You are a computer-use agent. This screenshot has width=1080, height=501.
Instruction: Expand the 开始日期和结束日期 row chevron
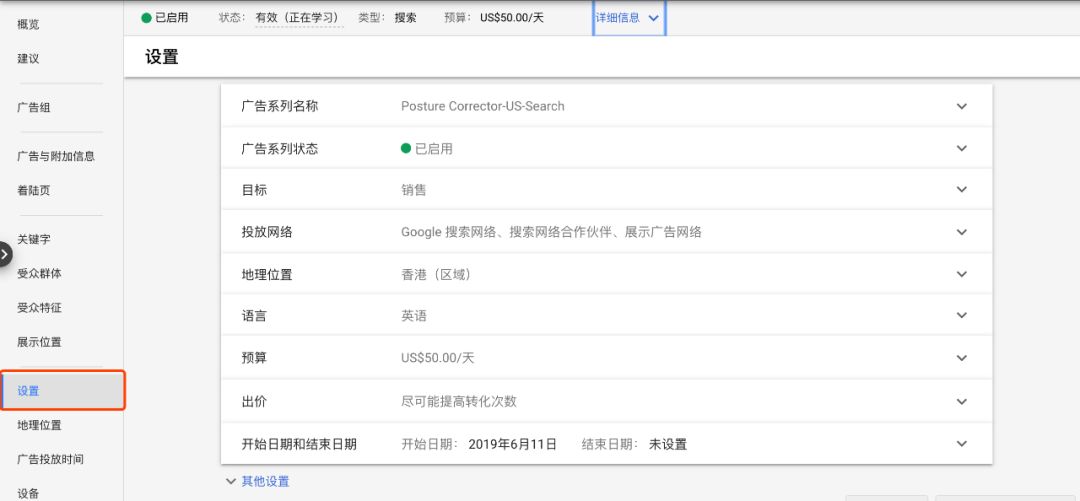(962, 444)
